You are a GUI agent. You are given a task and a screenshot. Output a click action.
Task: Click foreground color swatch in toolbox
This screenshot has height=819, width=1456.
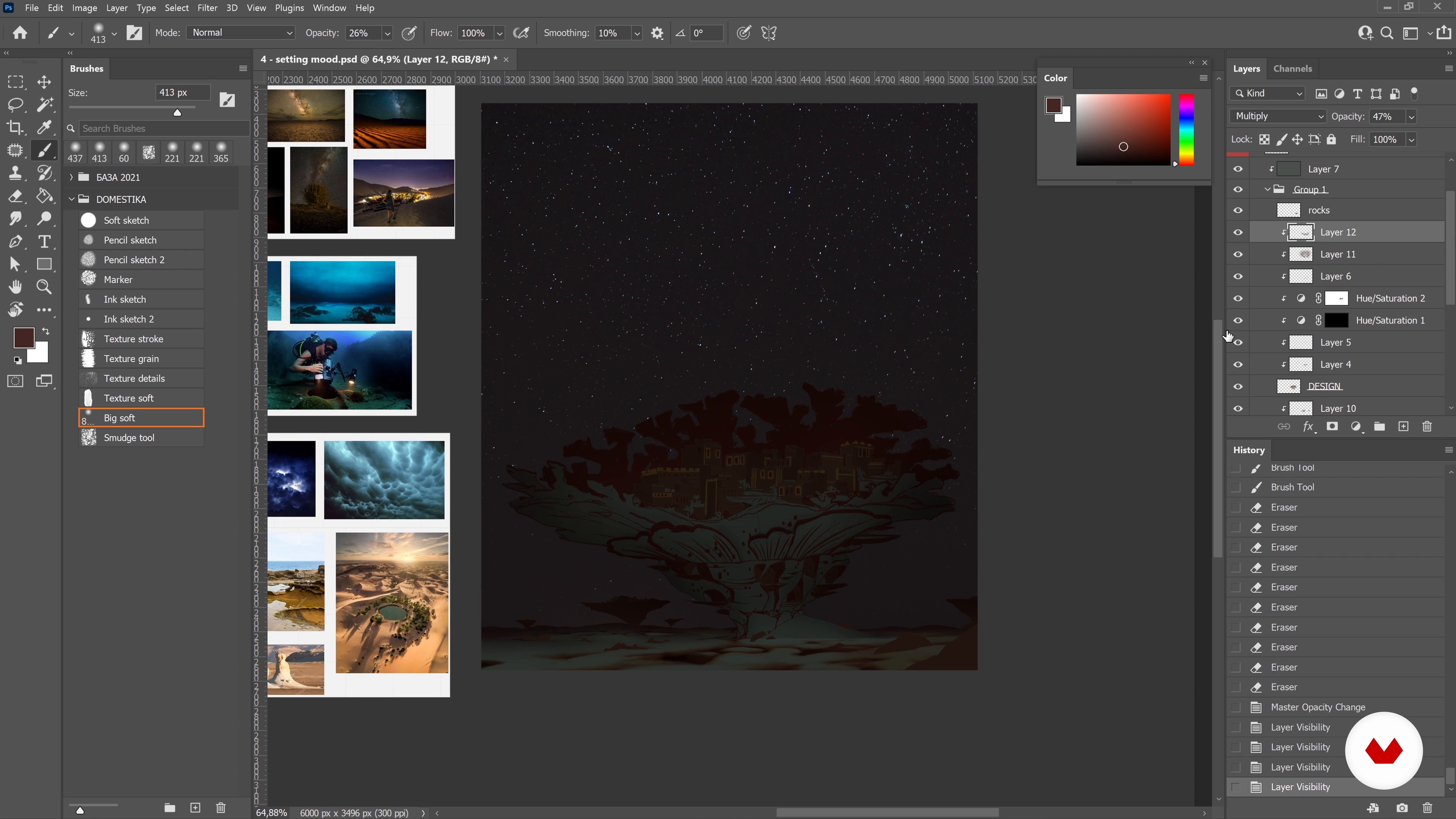click(24, 338)
